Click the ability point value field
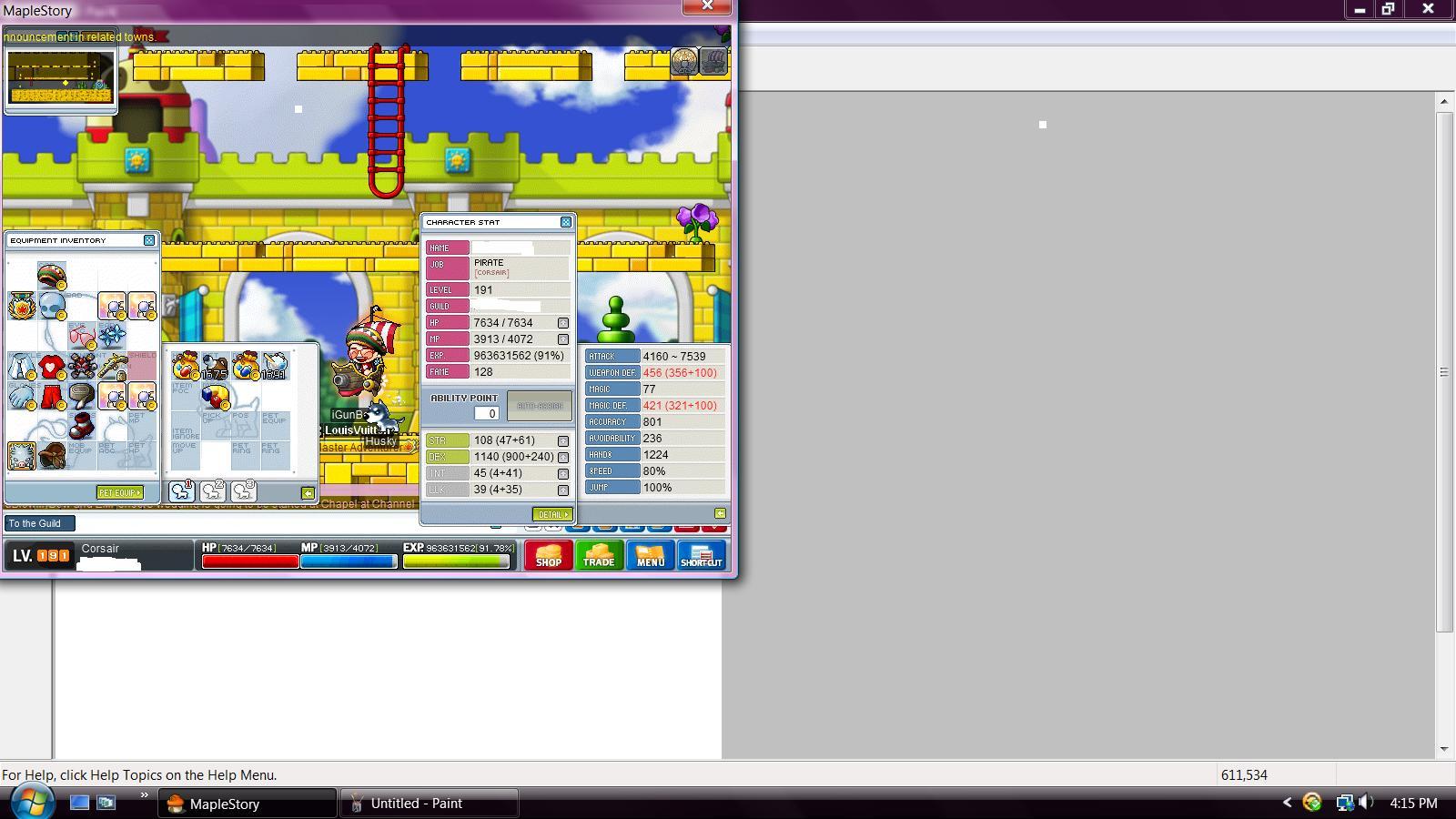The height and width of the screenshot is (819, 1456). click(x=486, y=413)
